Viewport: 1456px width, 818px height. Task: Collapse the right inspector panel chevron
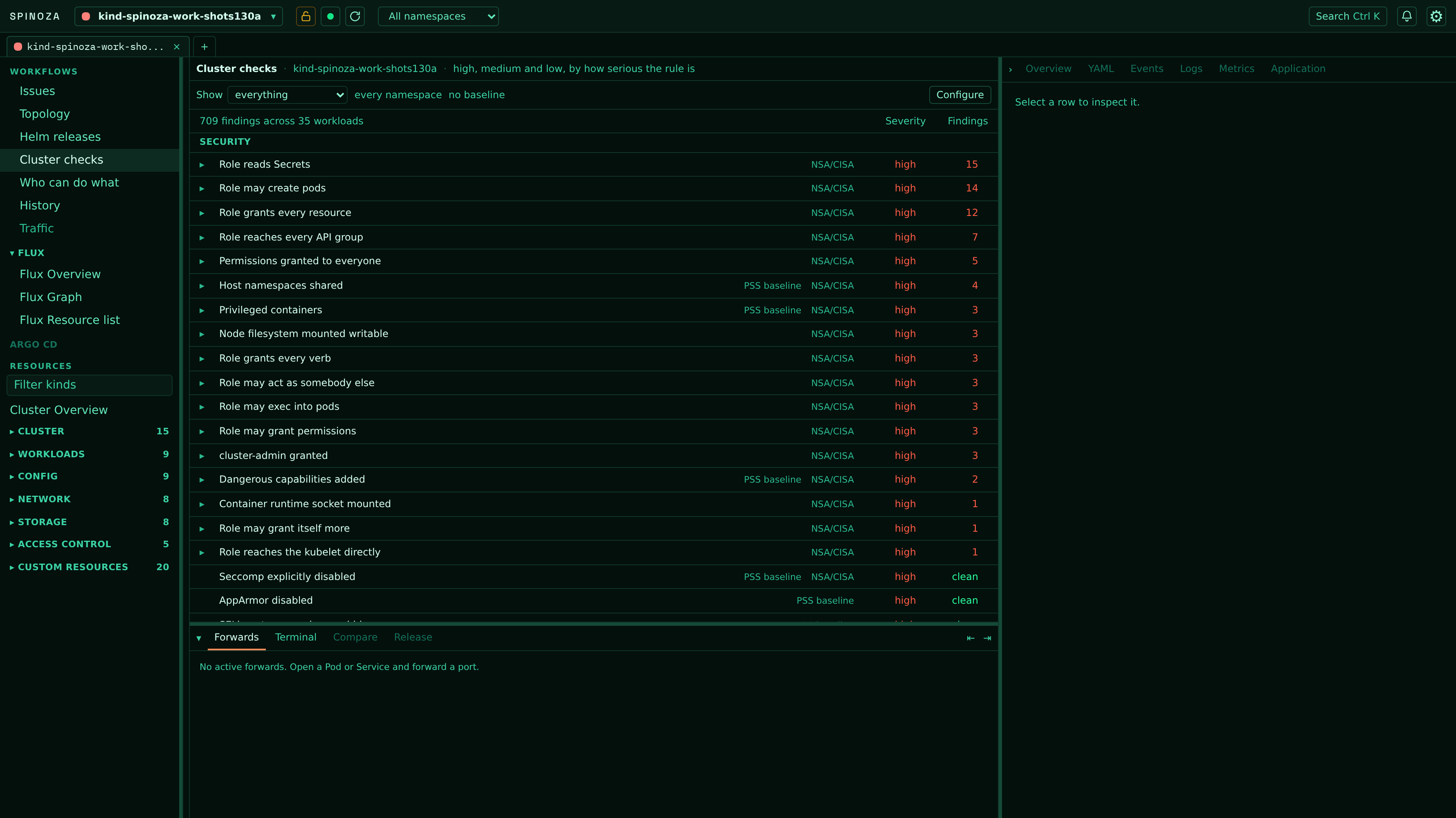coord(1011,69)
